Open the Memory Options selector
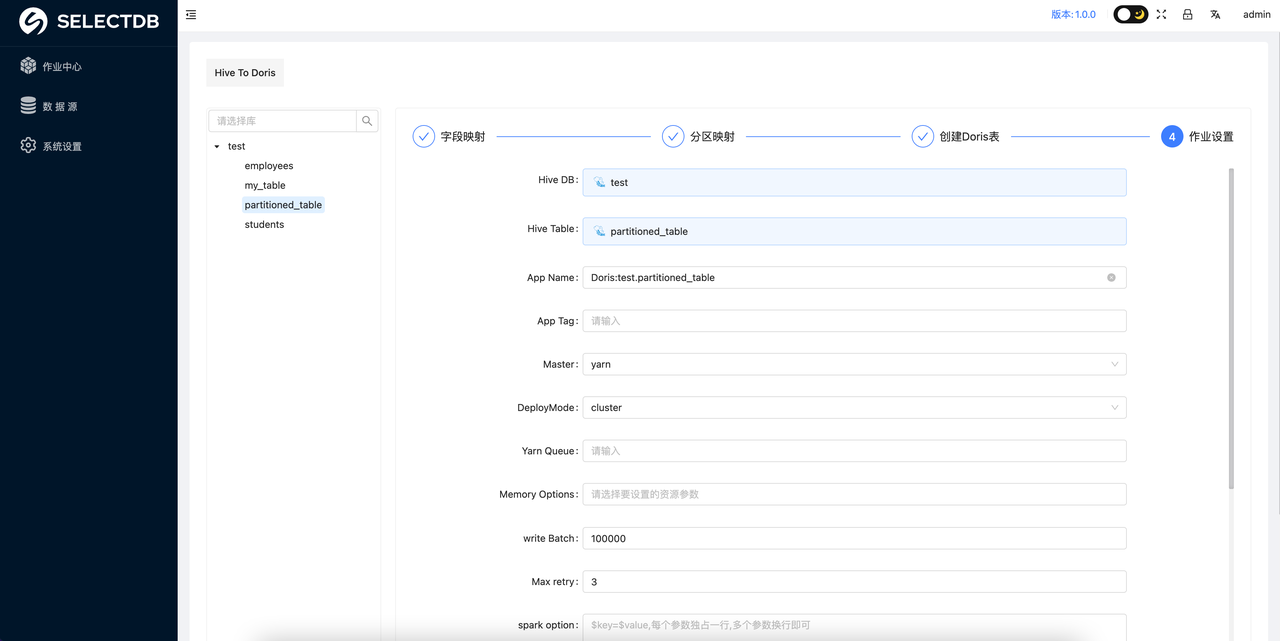The image size is (1280, 641). point(854,494)
